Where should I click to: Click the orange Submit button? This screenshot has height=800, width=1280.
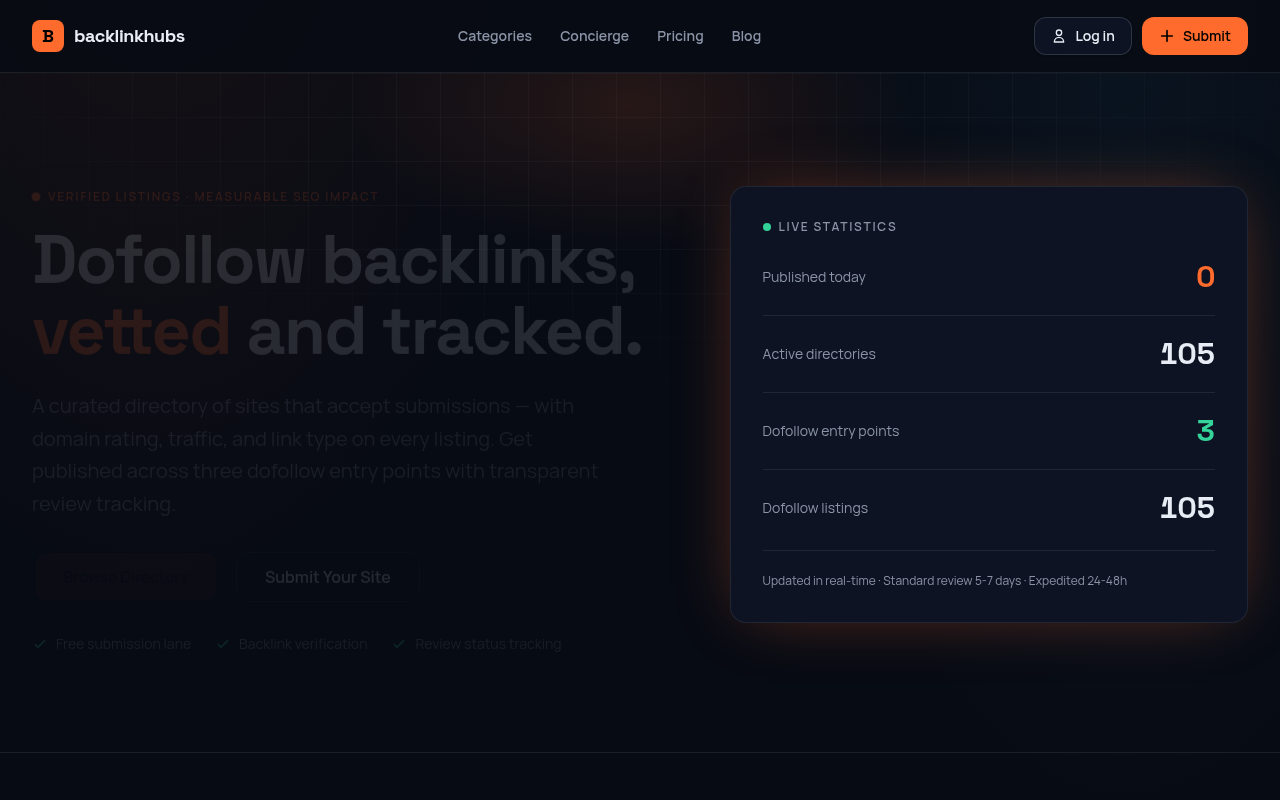pos(1195,36)
